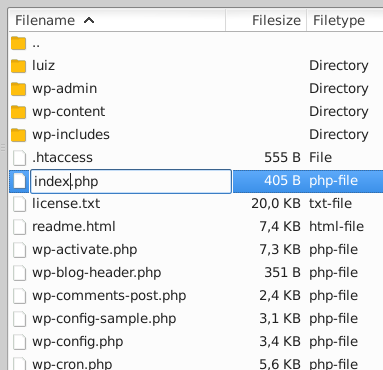Click the php-file type of index.php

(333, 181)
